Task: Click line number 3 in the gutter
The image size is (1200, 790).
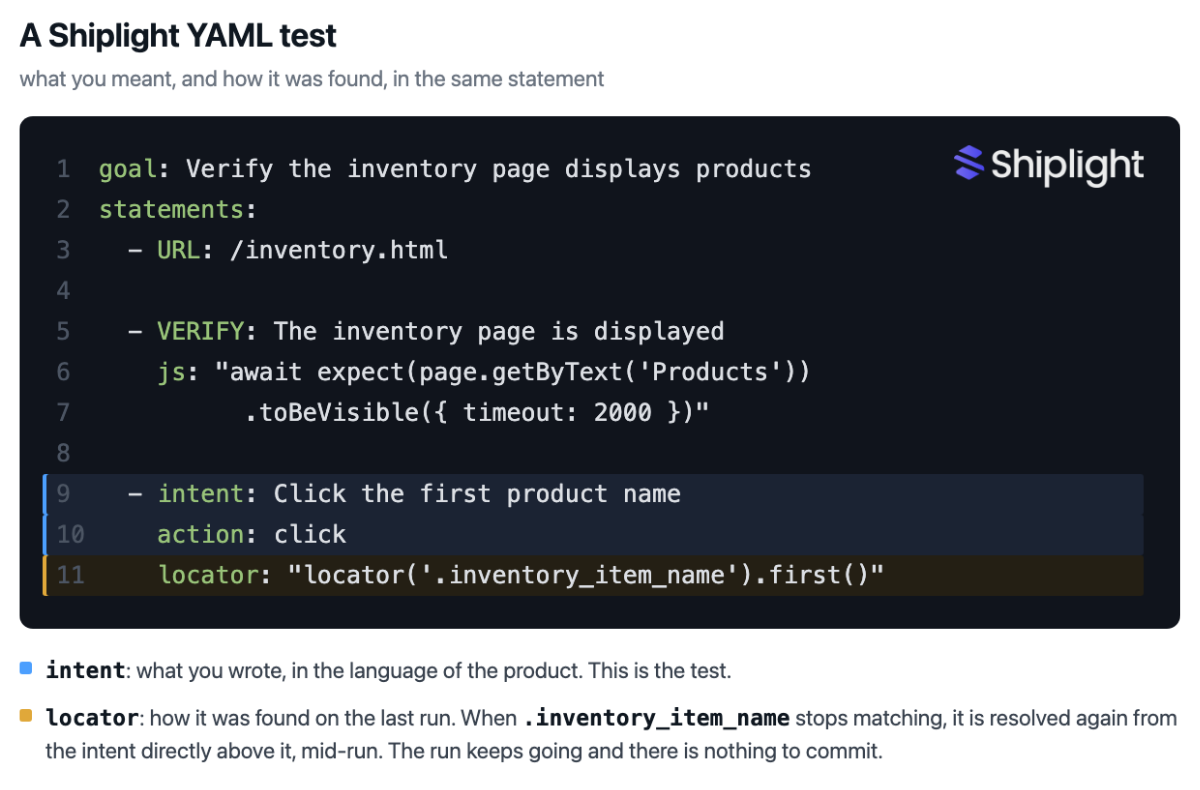Action: coord(63,250)
